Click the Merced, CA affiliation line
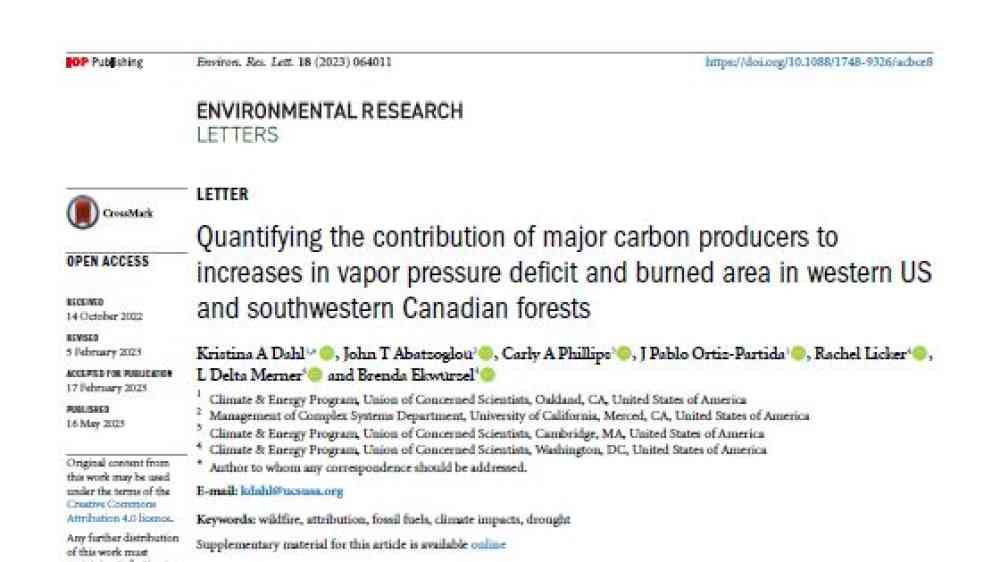1000x562 pixels. (x=509, y=416)
